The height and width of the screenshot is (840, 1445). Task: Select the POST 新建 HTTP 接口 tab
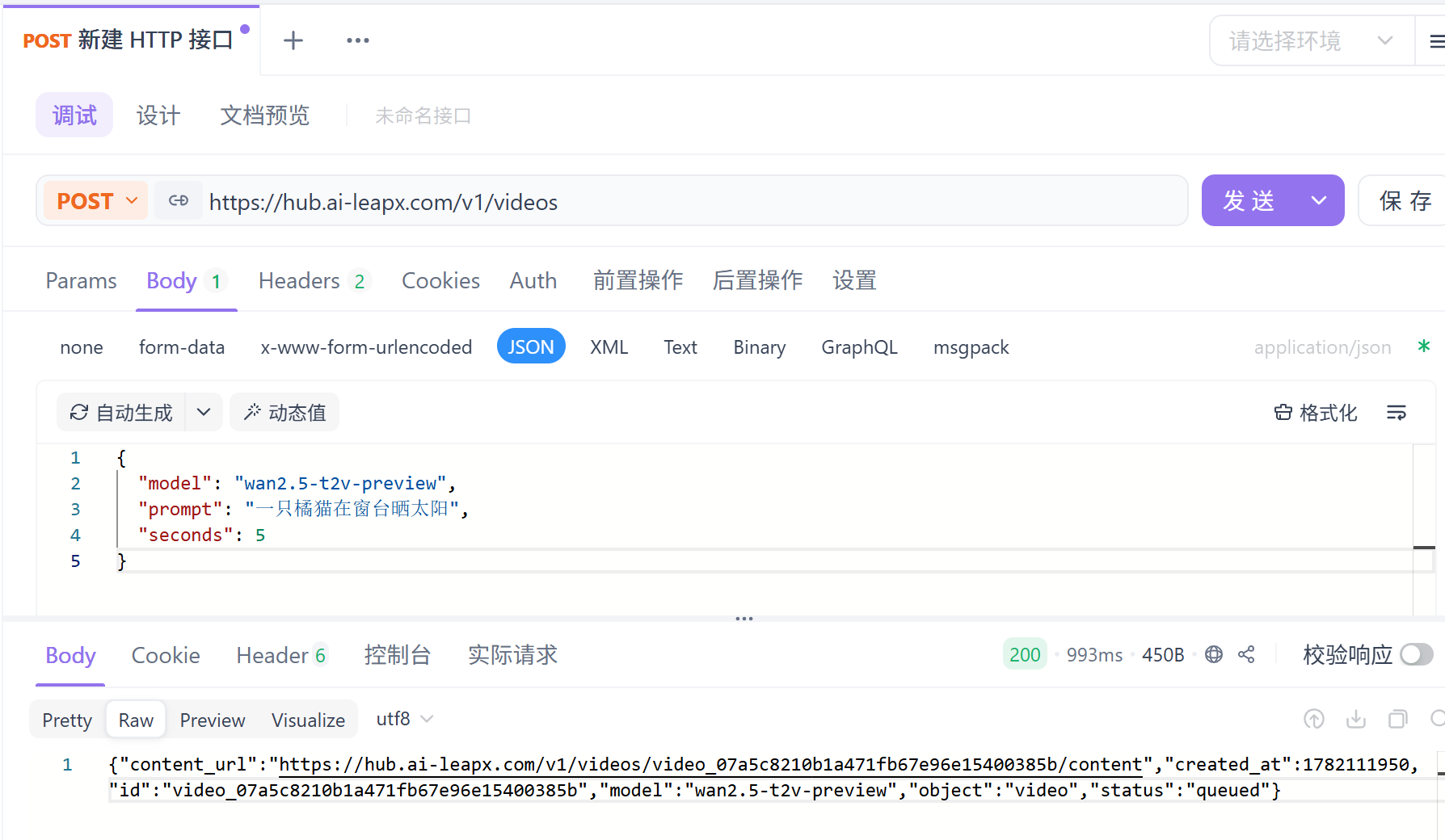[129, 40]
